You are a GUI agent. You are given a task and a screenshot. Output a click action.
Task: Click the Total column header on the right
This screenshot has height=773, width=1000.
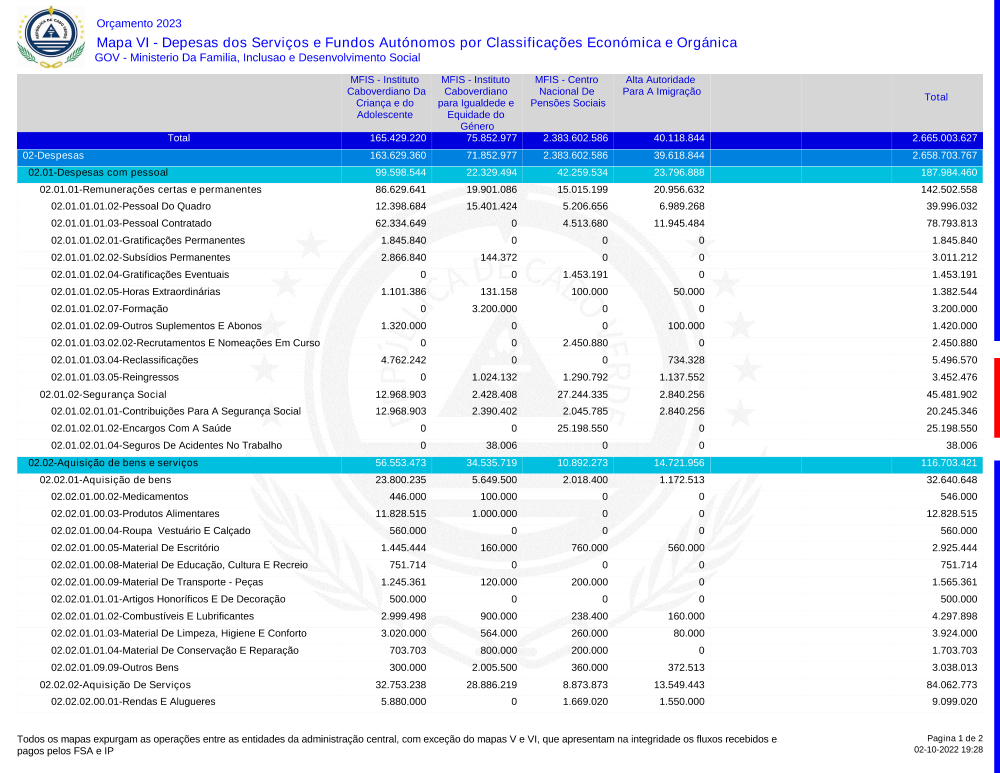tap(936, 97)
